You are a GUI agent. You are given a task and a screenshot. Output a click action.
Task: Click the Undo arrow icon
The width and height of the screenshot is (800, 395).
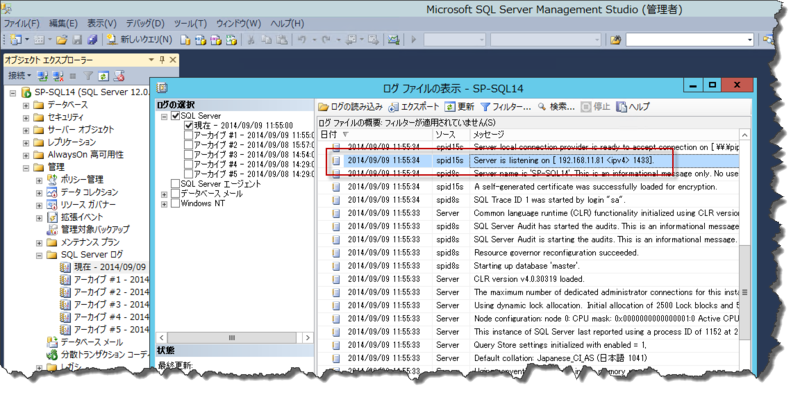303,39
